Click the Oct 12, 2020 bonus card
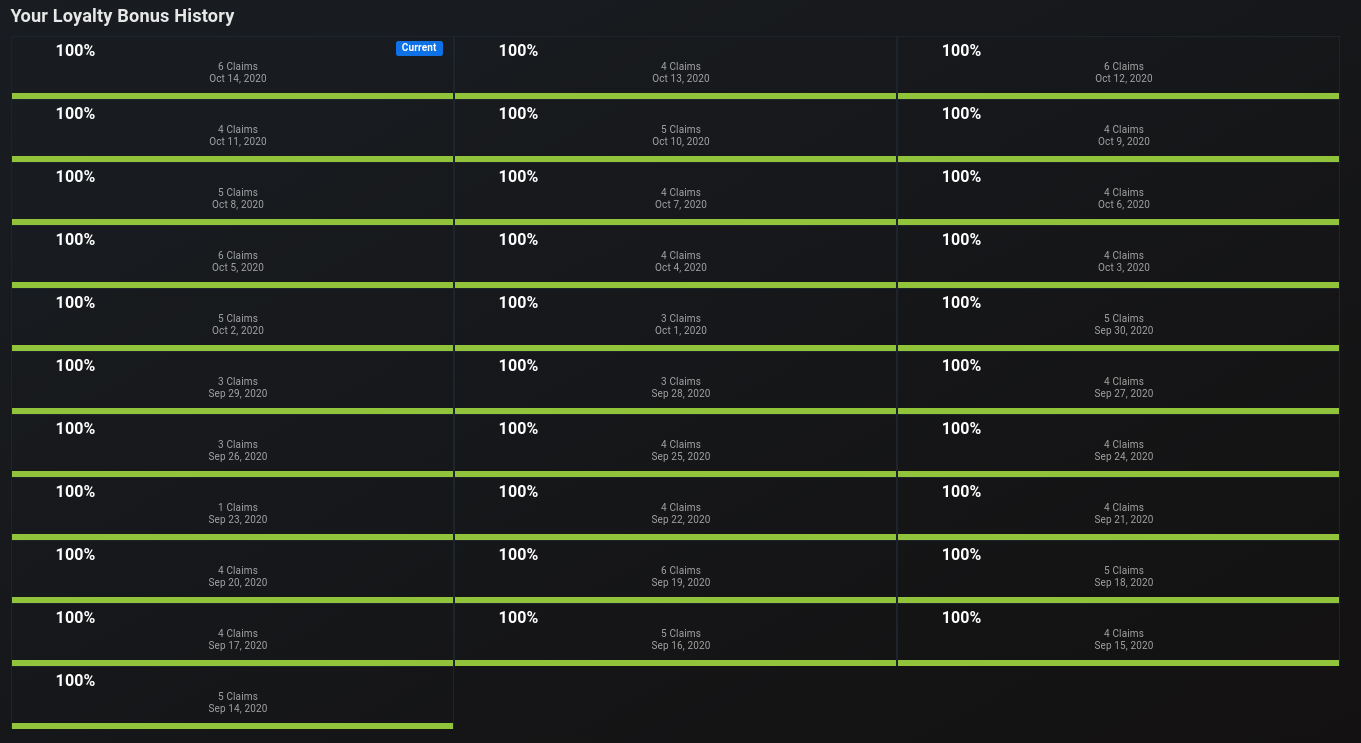Image resolution: width=1361 pixels, height=743 pixels. click(1119, 68)
